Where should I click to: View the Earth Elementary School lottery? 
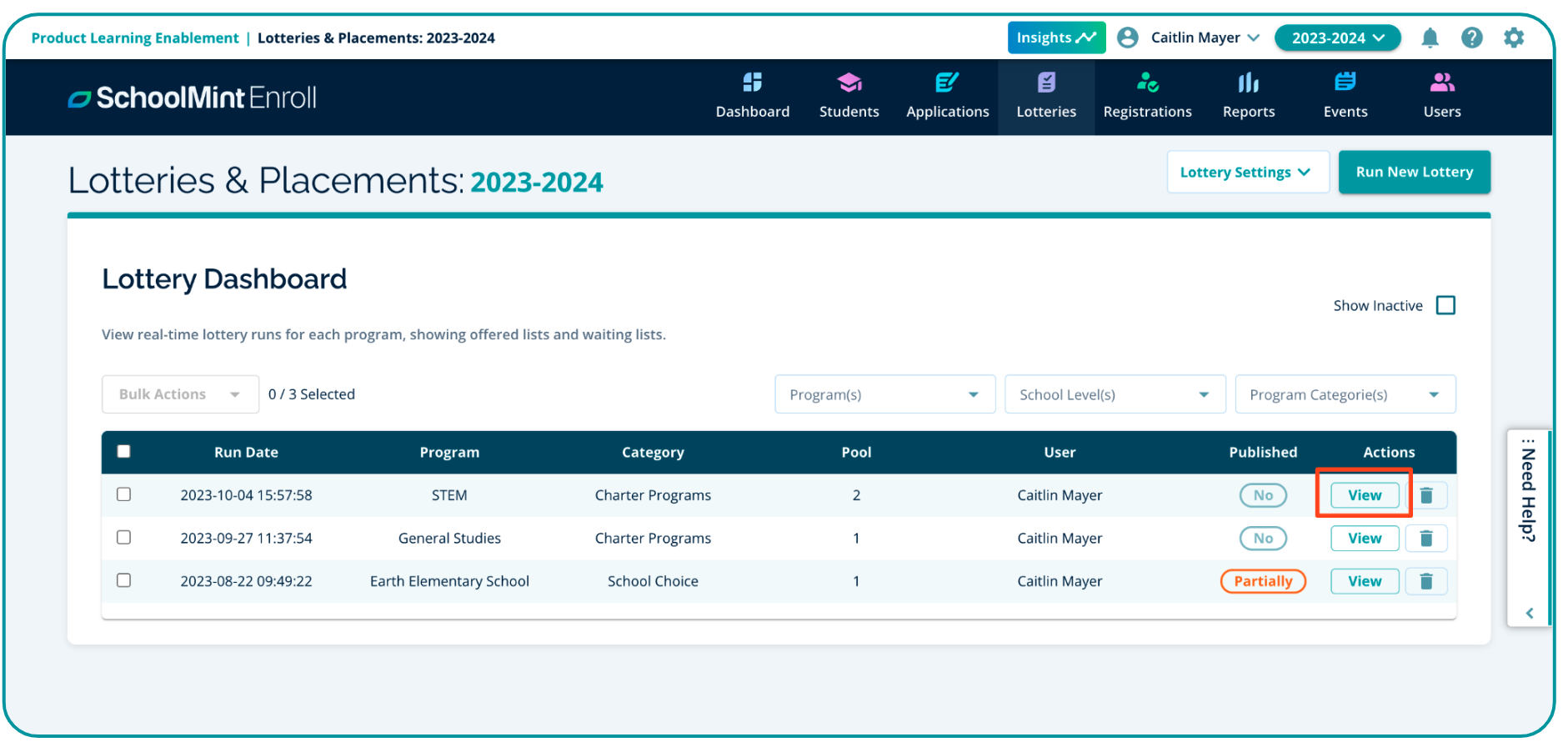1364,582
